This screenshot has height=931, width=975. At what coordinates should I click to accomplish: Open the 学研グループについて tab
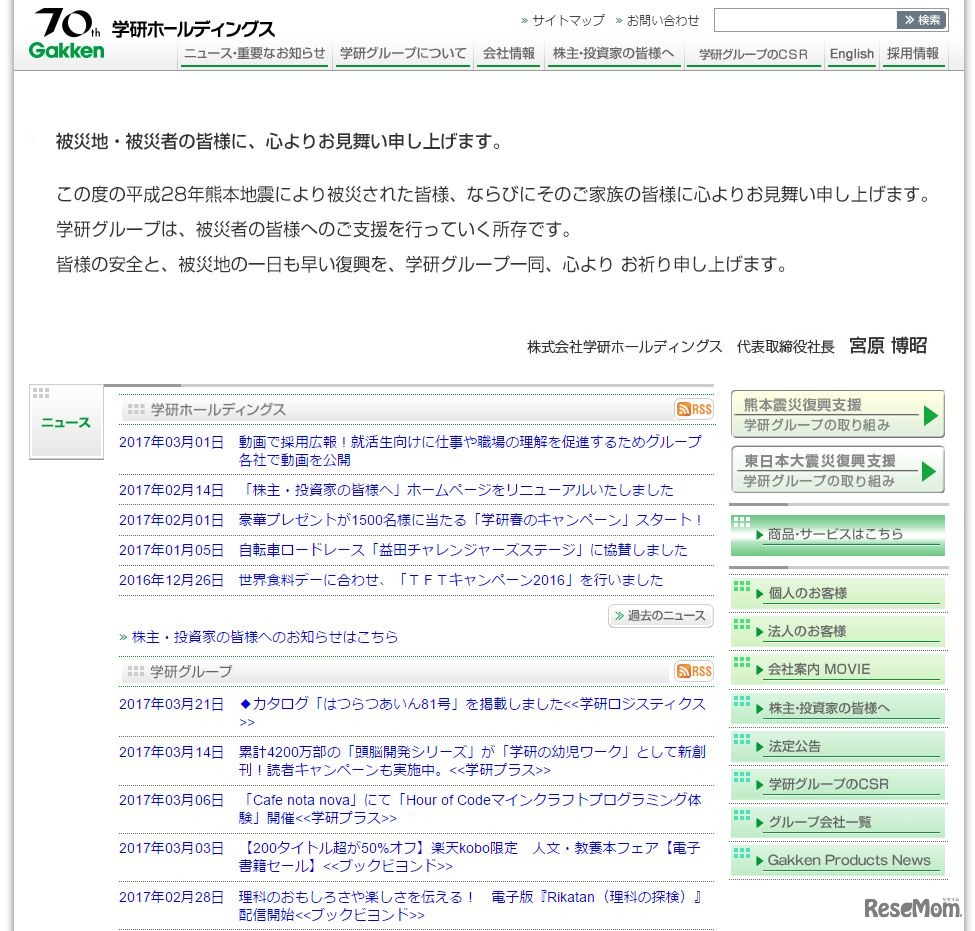coord(402,54)
